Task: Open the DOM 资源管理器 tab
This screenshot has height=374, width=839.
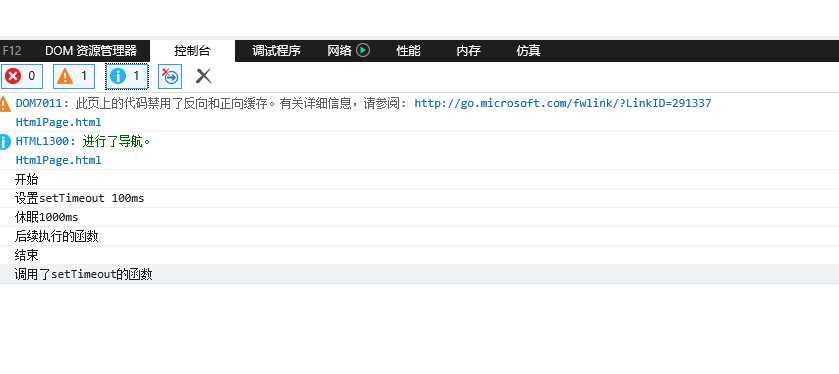Action: 90,51
